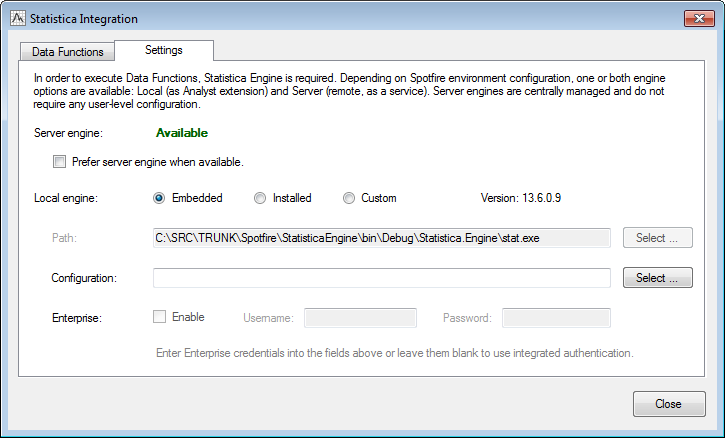This screenshot has width=725, height=438.
Task: Click the green Available server status text
Action: (181, 133)
